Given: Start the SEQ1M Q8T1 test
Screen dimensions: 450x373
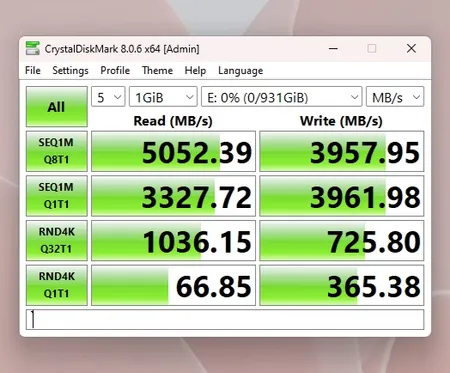Looking at the screenshot, I should [57, 151].
